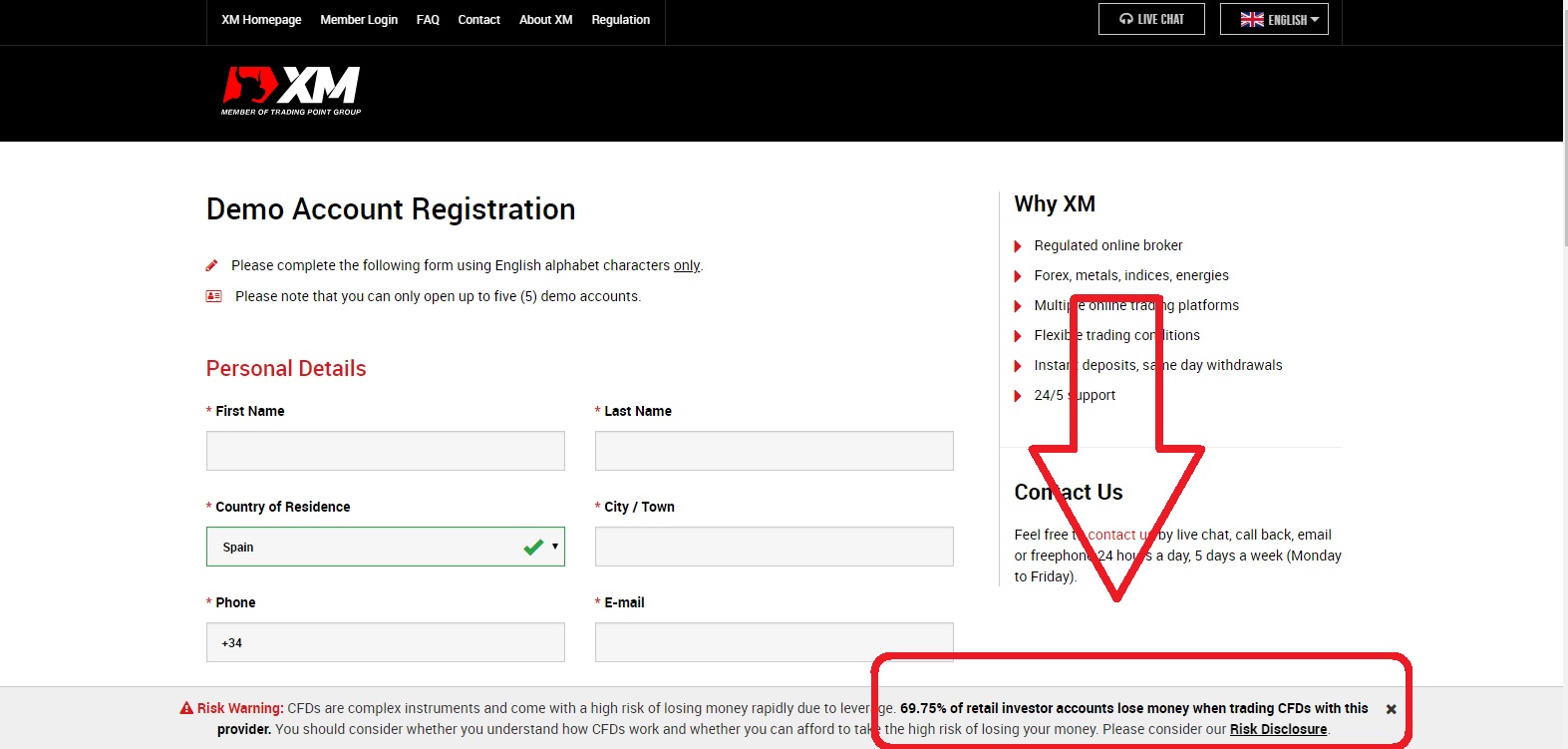Click the Phone input field

386,642
